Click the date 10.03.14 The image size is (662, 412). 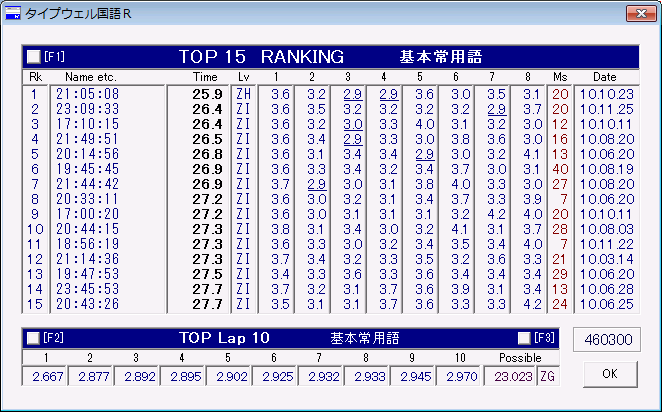click(x=607, y=259)
